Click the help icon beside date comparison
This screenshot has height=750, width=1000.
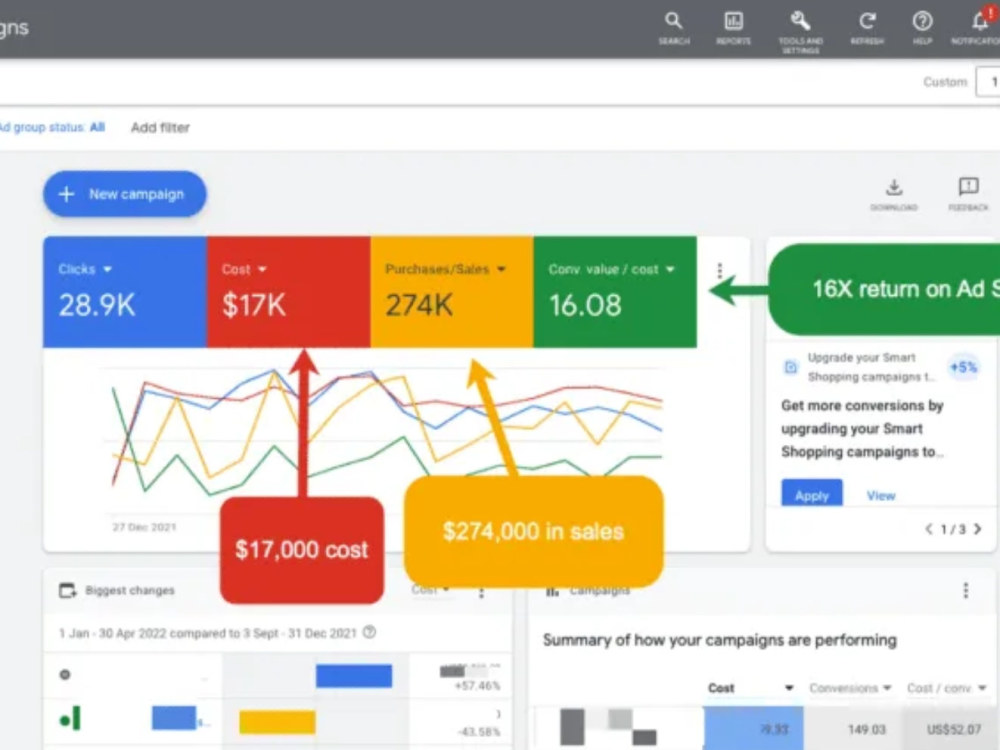click(x=369, y=633)
